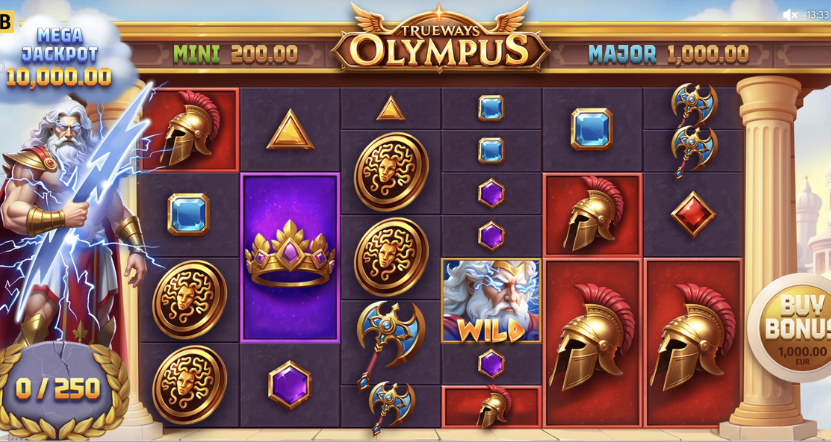Click the large purple hexagon gem in reel two
Screen dimensions: 831x442
(289, 385)
